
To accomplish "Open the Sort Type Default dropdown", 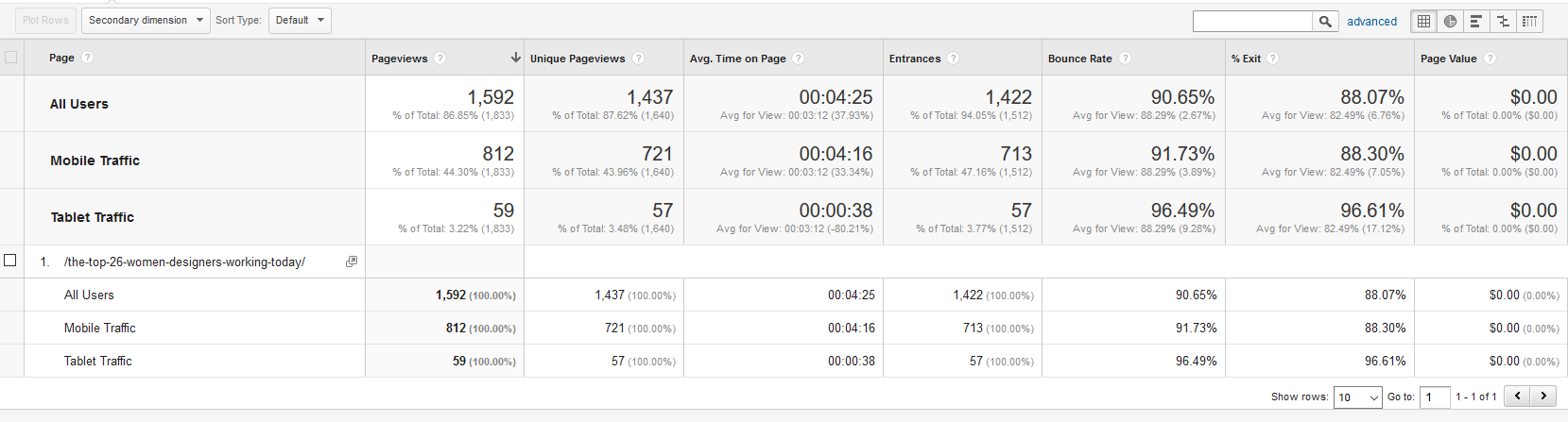I will [300, 20].
